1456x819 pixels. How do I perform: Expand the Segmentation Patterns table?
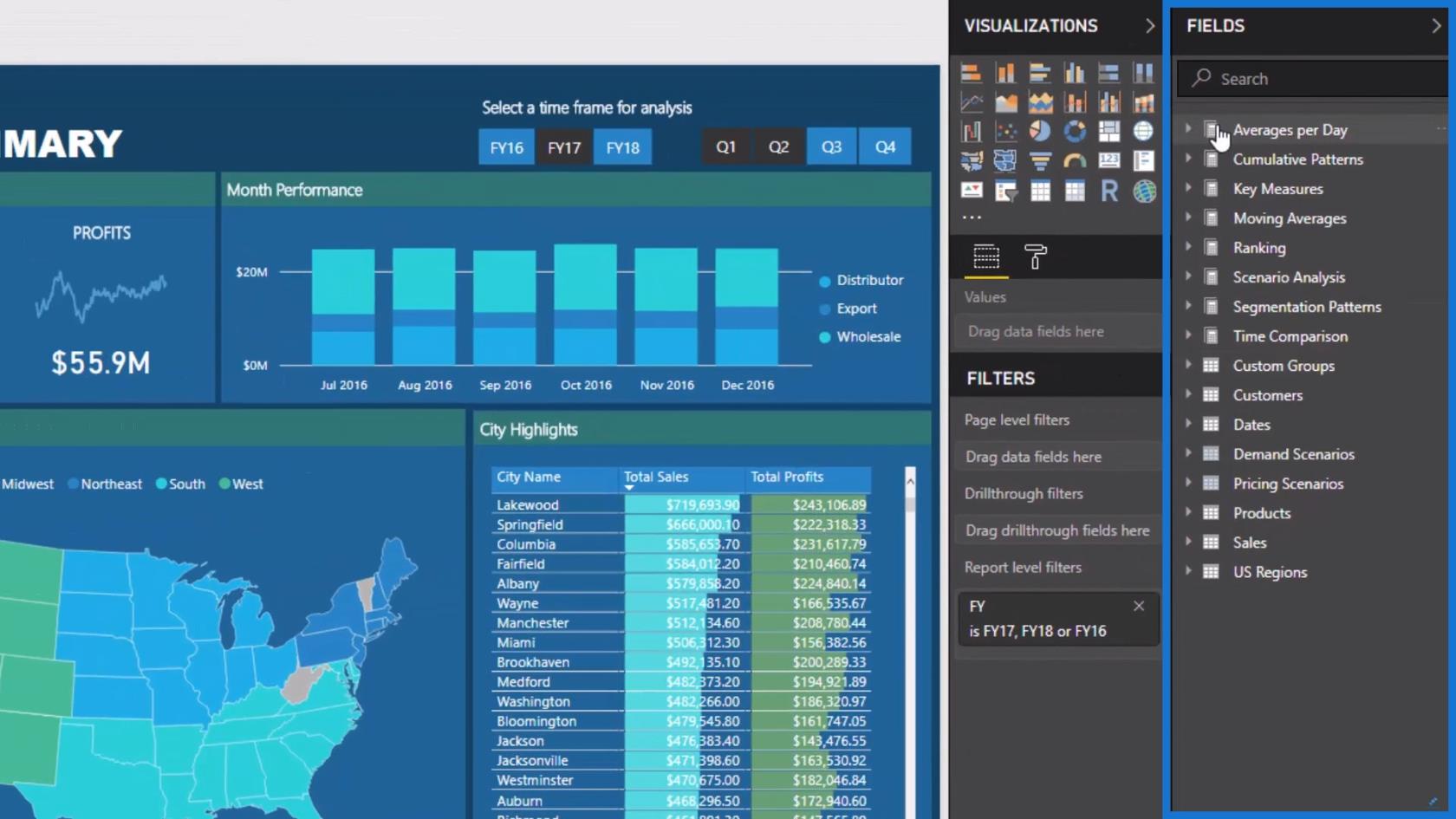point(1188,305)
